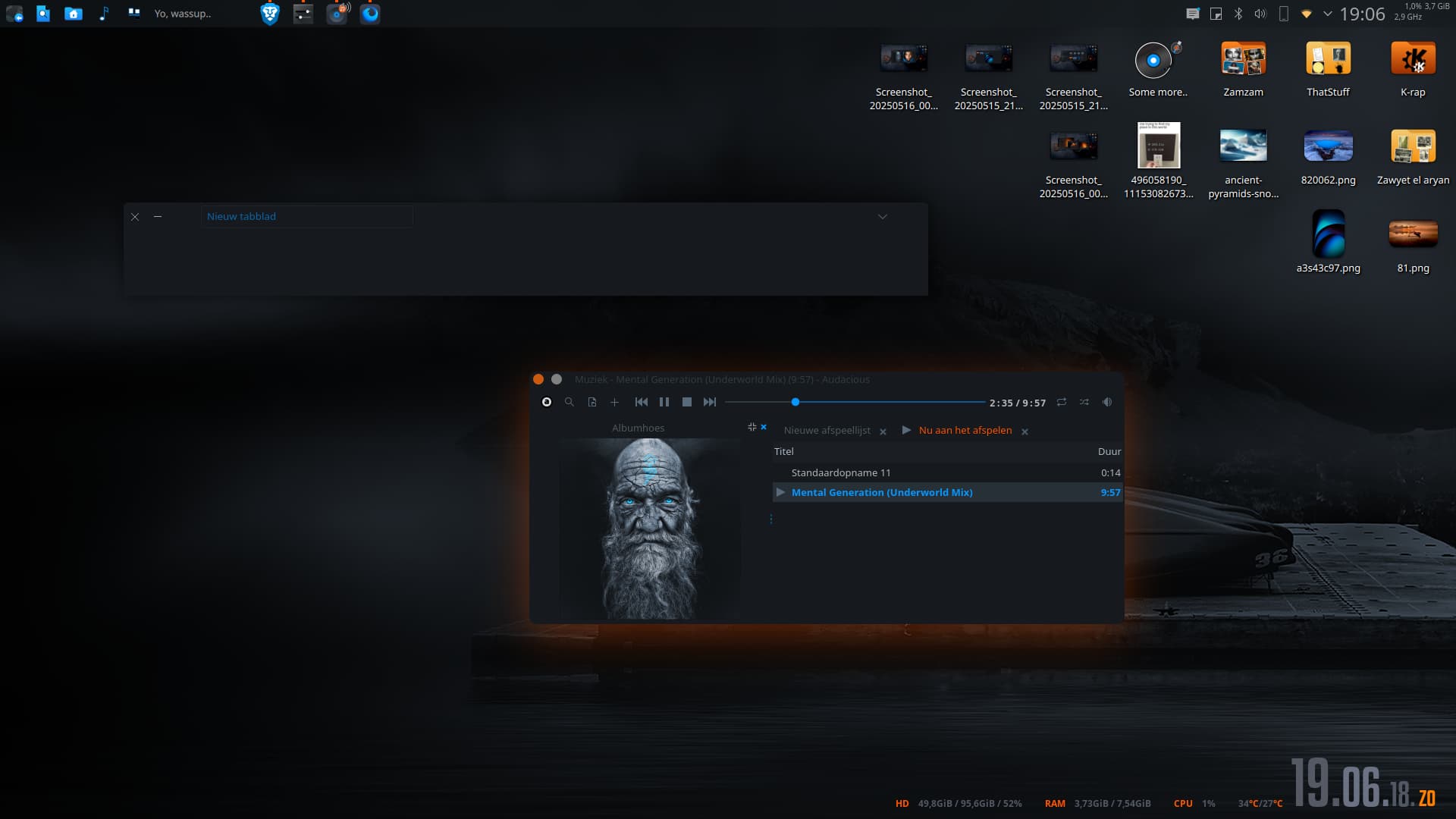The image size is (1456, 819).
Task: Expand the tab list chevron in browser window
Action: coord(883,217)
